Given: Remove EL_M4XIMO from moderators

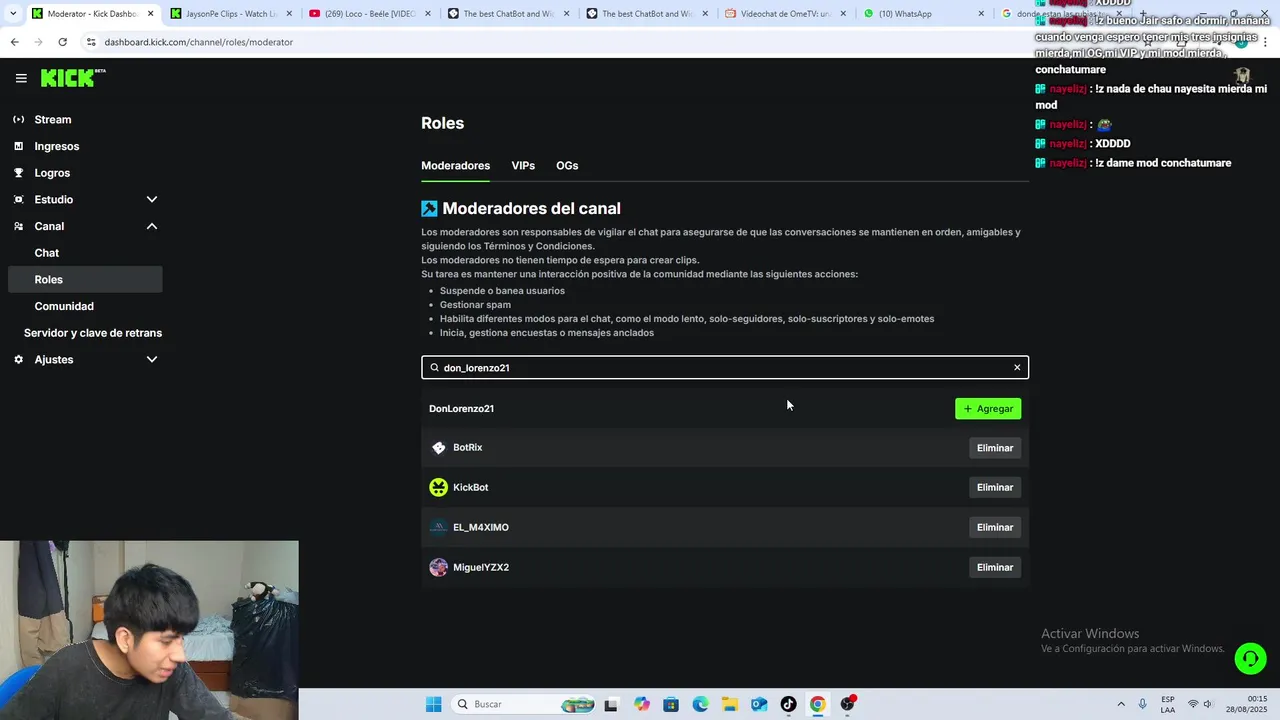Looking at the screenshot, I should 995,527.
